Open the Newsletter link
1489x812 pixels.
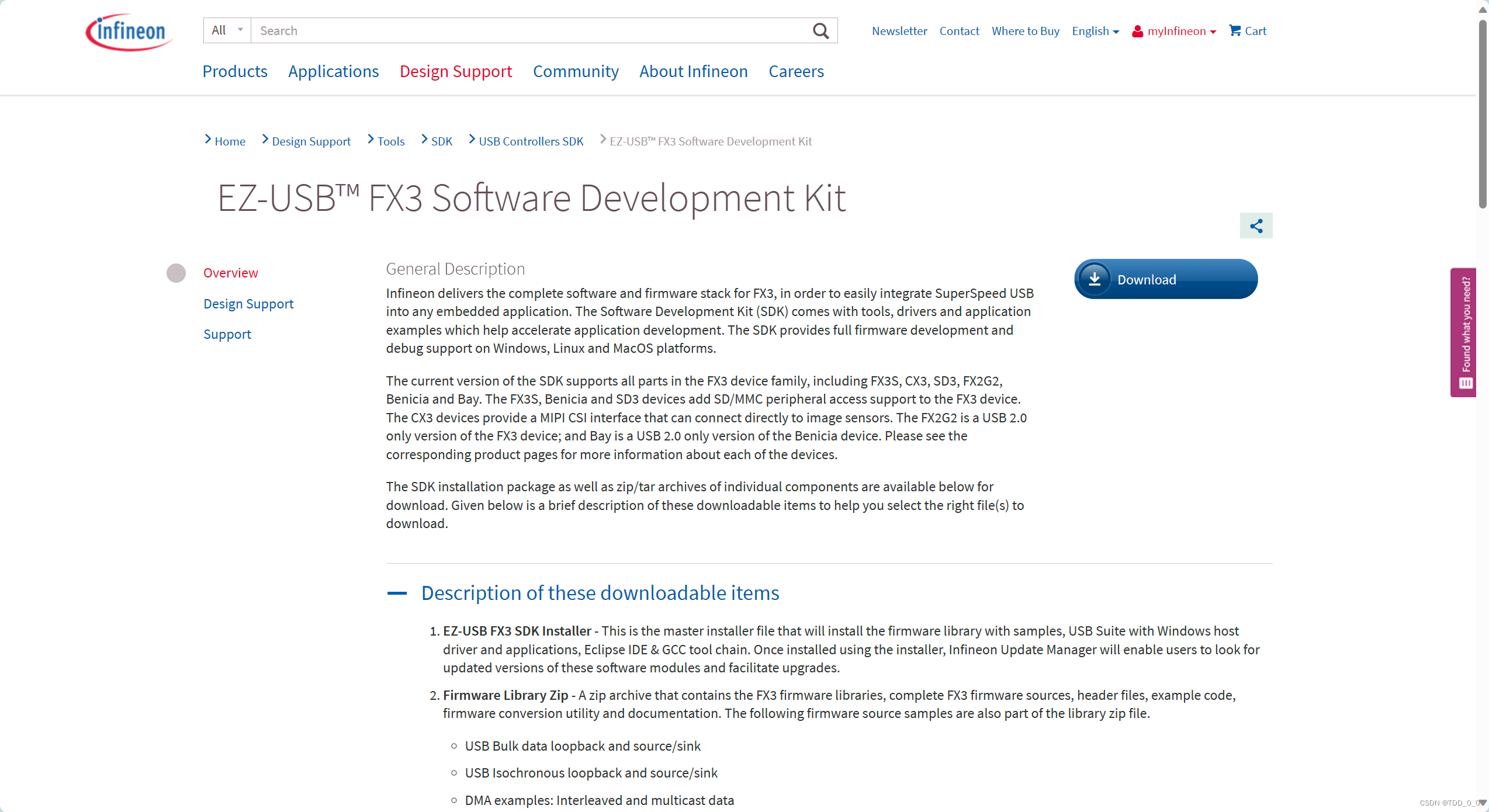(899, 31)
